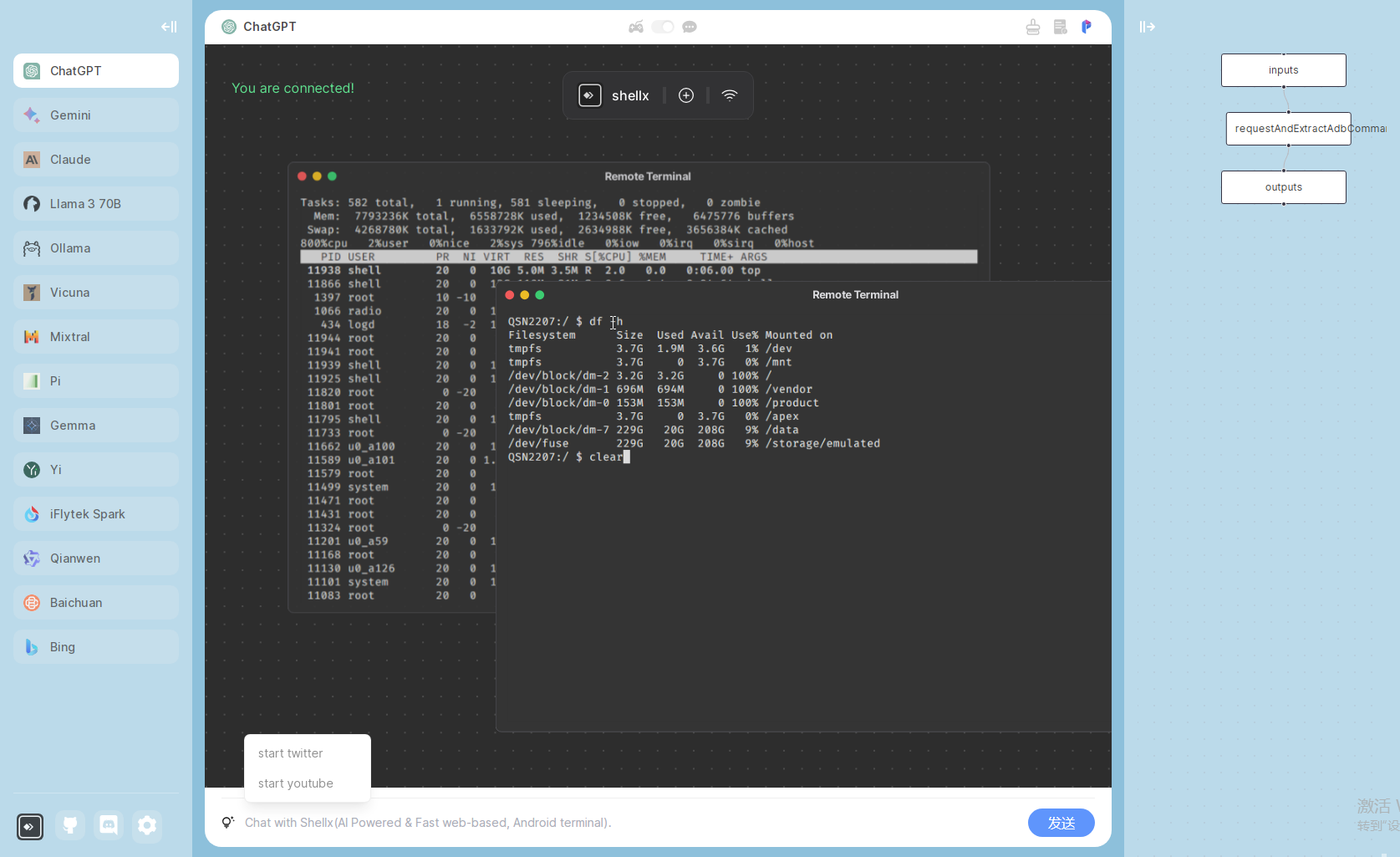Image resolution: width=1400 pixels, height=857 pixels.
Task: Collapse the left sidebar with arrow icon
Action: [169, 27]
